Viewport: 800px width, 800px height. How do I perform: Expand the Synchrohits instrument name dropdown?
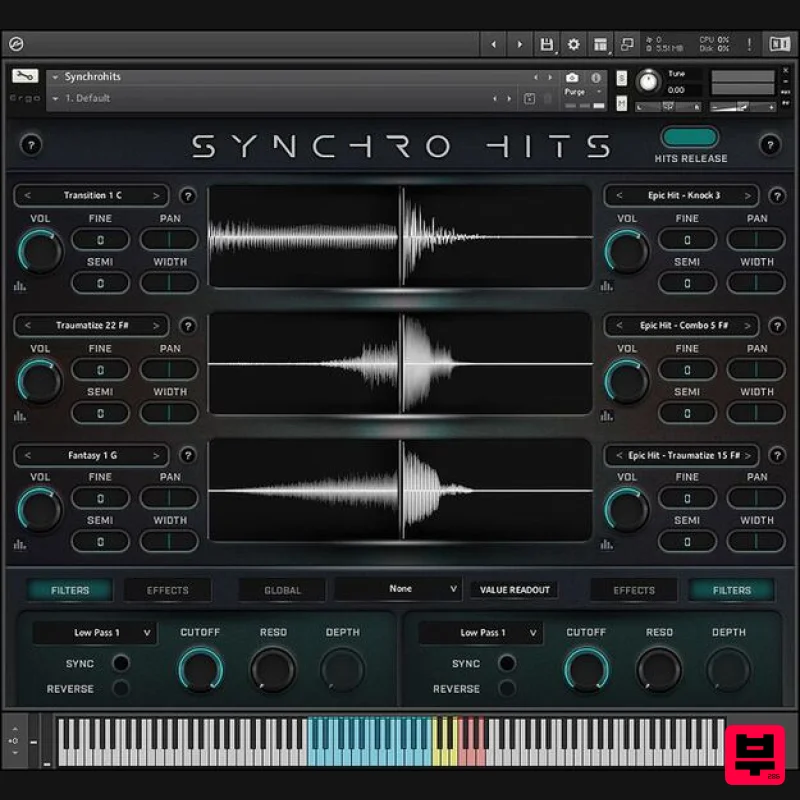(55, 77)
